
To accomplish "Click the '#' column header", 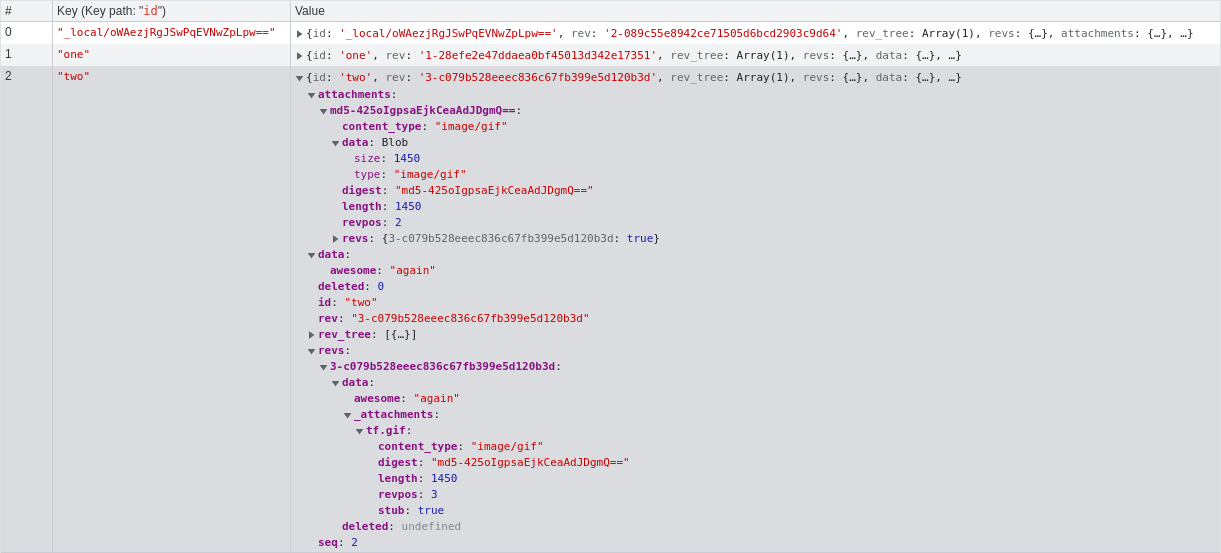I will [x=26, y=11].
